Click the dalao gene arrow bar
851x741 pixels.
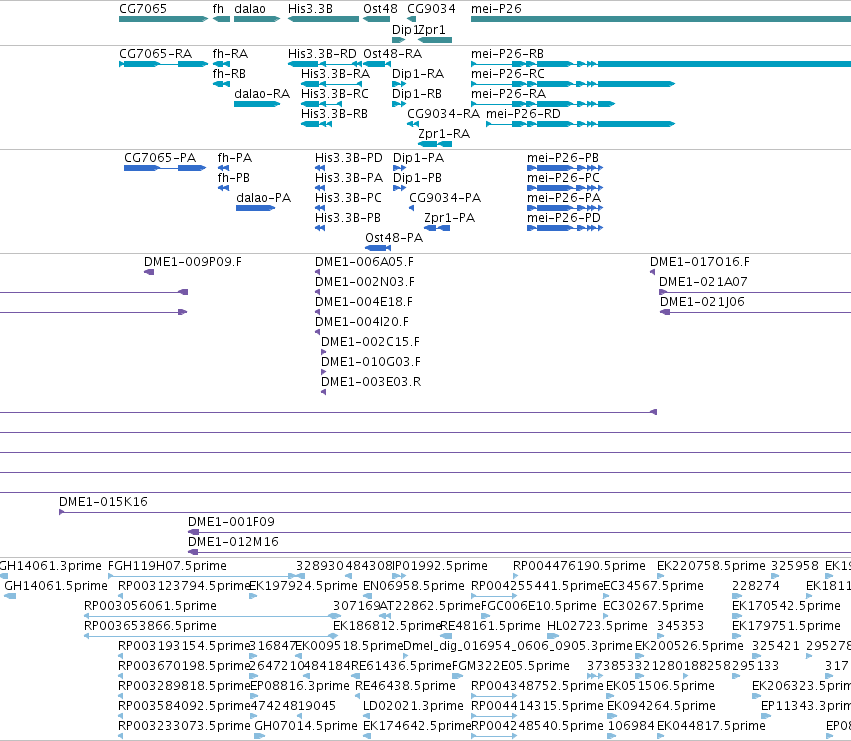coord(257,19)
